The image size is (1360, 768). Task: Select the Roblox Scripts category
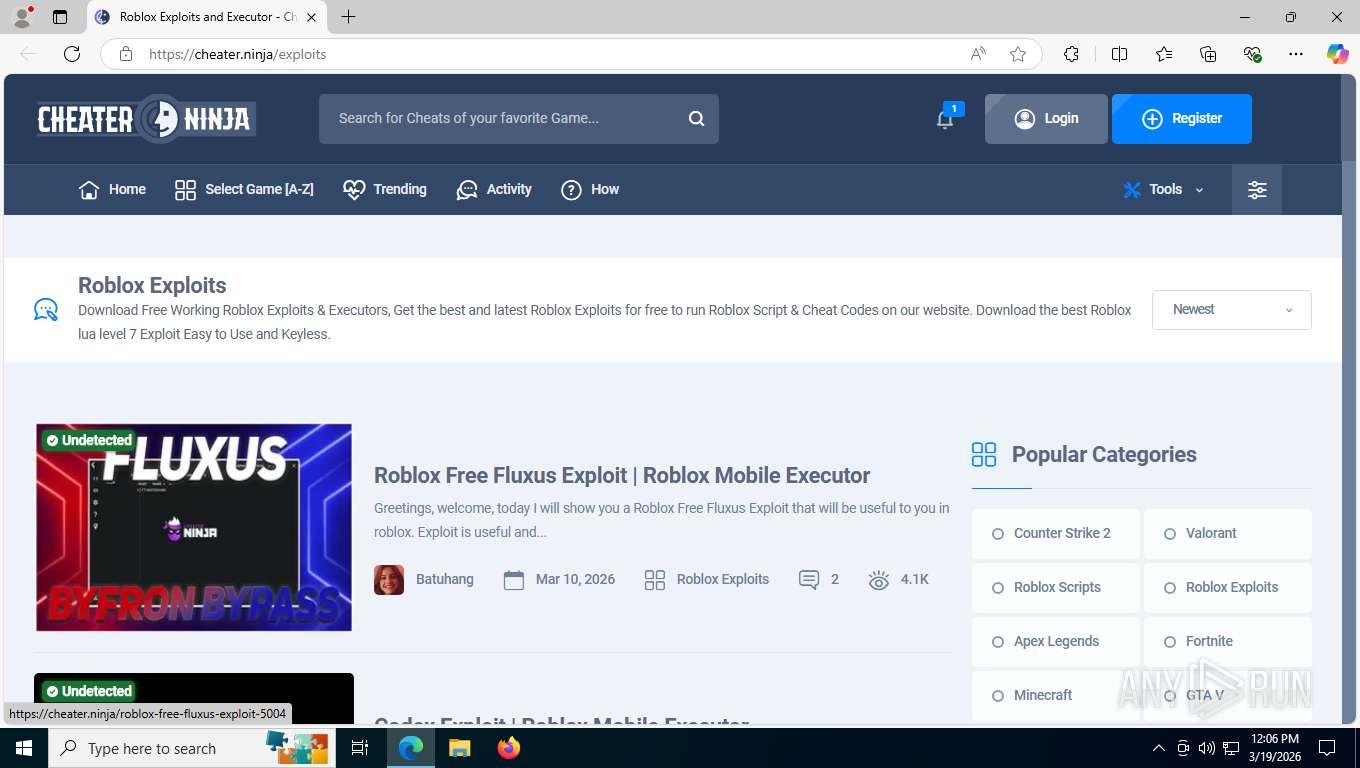(1056, 588)
